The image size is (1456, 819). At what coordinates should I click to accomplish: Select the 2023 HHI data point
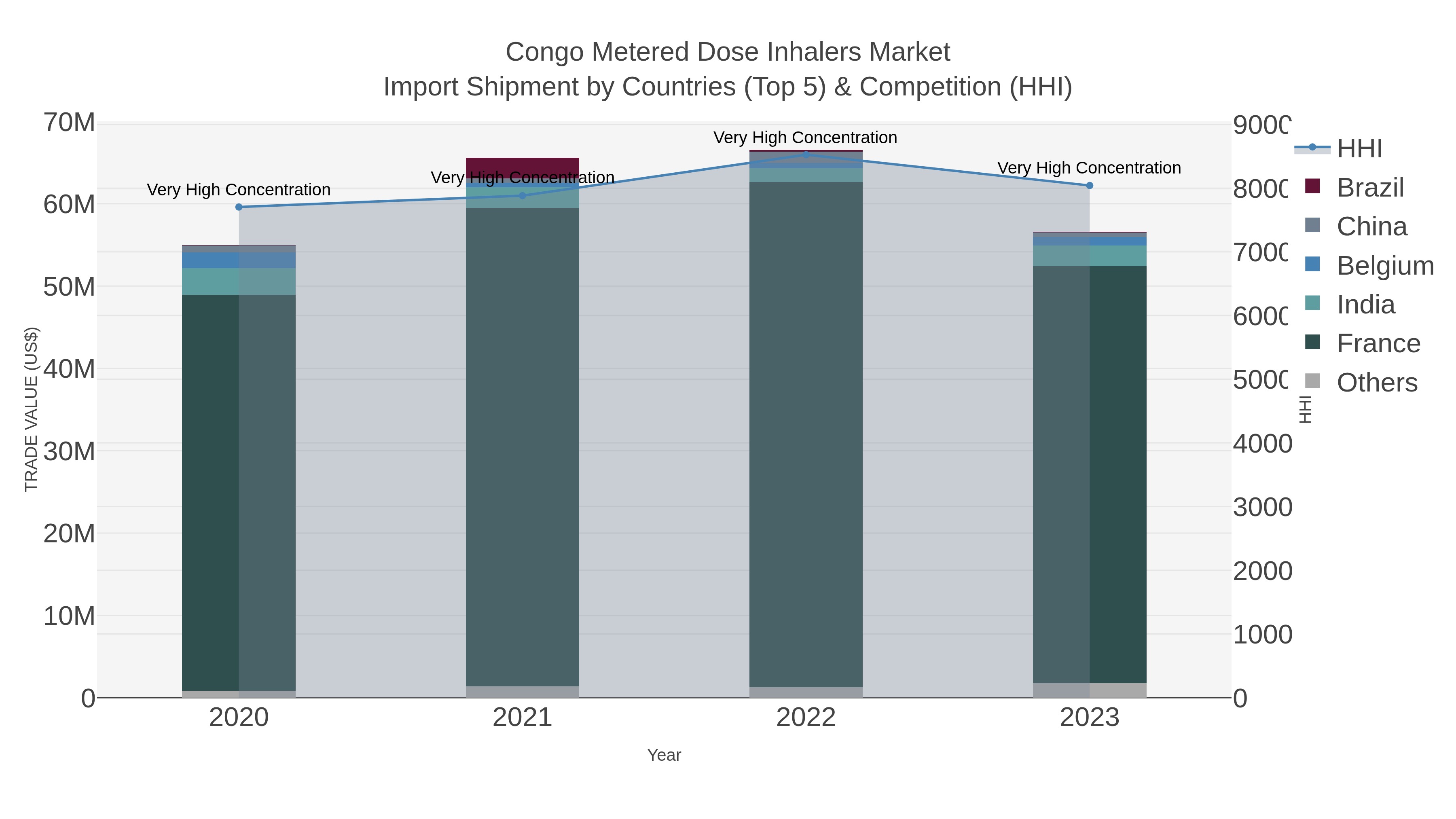[1090, 185]
